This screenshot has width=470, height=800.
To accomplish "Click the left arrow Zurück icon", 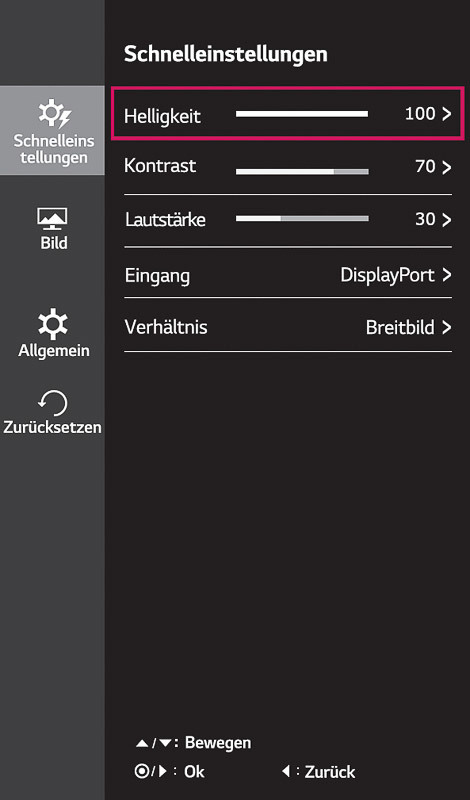I will click(x=286, y=771).
